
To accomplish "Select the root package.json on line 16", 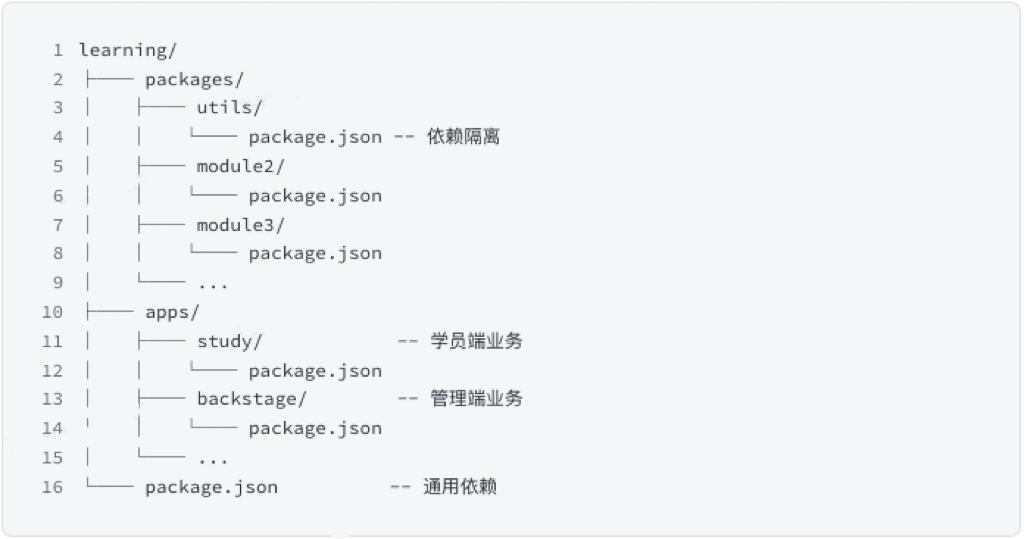I will (212, 487).
